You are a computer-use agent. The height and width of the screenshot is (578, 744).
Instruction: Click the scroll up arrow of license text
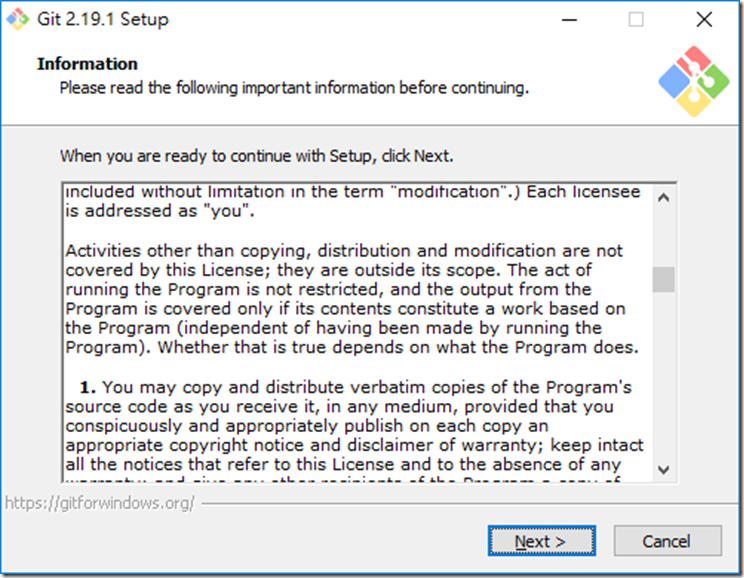pyautogui.click(x=663, y=197)
